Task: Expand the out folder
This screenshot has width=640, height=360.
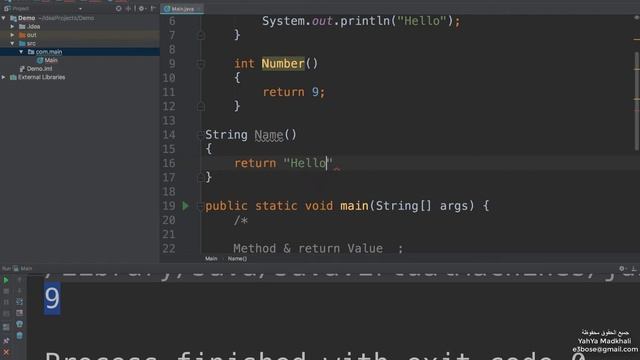Action: (12, 35)
